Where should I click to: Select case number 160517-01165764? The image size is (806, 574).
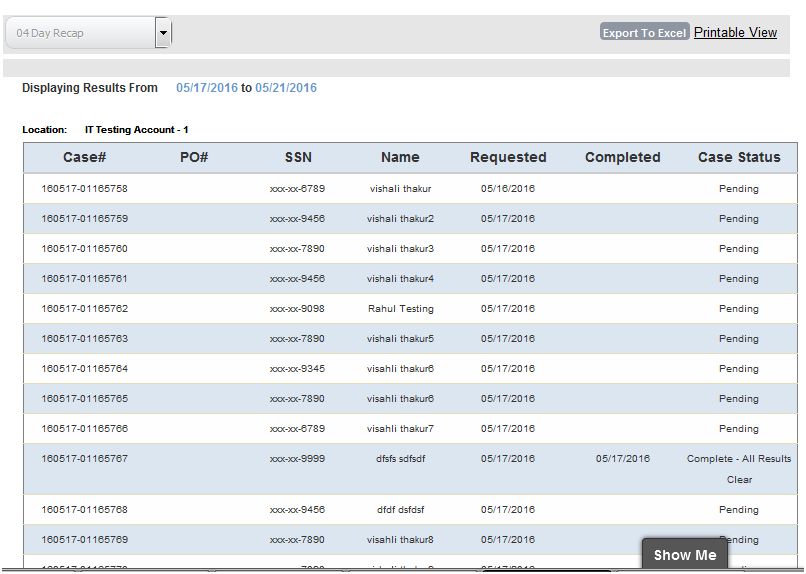(84, 368)
